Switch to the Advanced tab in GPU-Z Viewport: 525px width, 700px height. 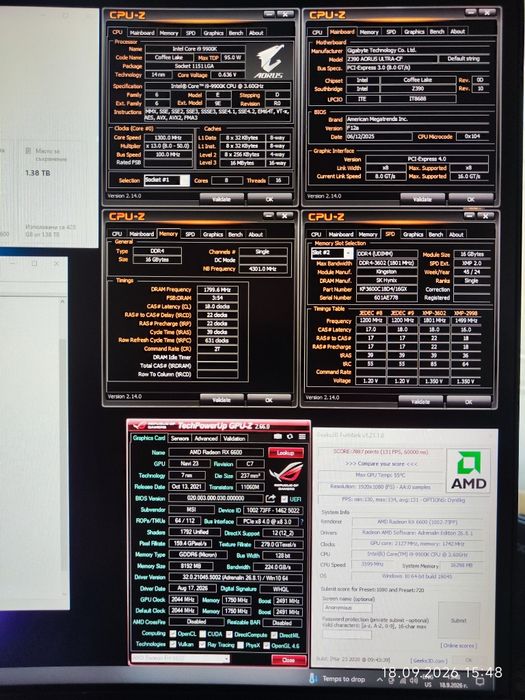tap(206, 438)
